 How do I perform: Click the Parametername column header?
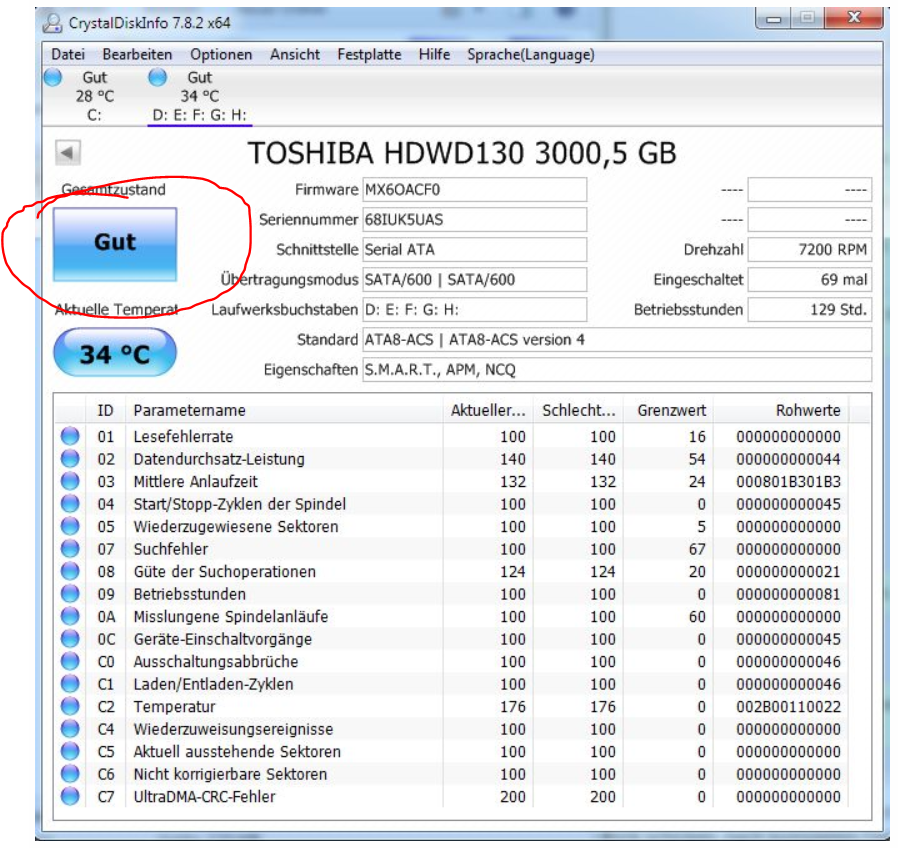tap(285, 411)
